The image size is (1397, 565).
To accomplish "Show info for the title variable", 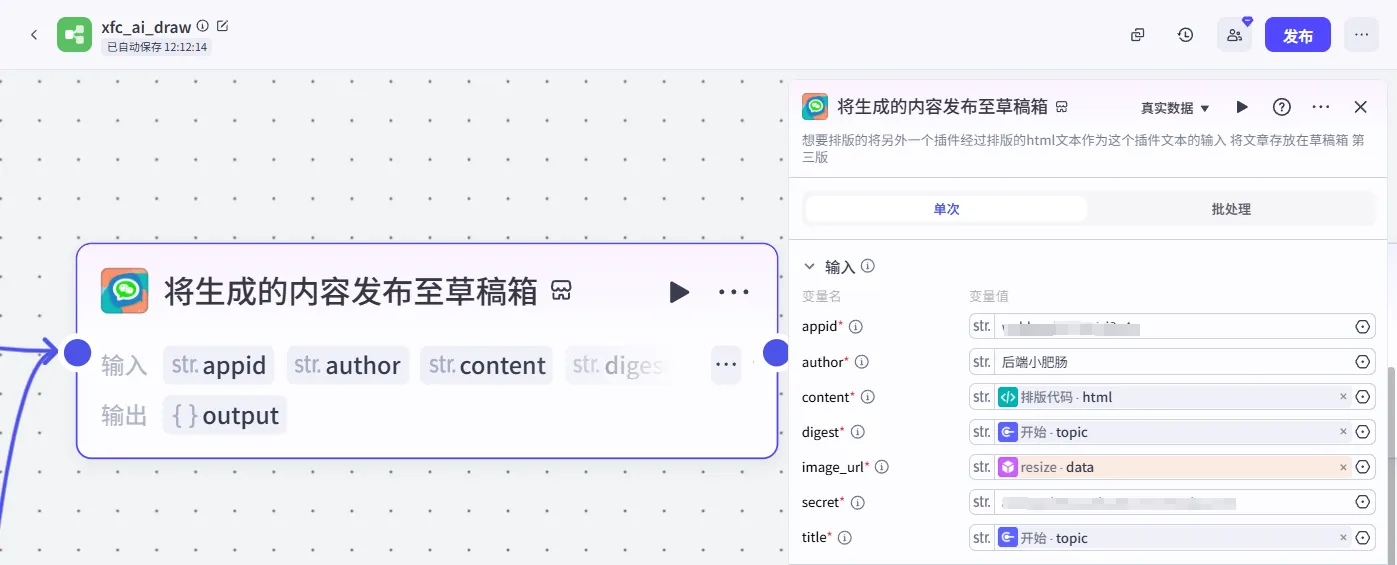I will click(x=844, y=538).
